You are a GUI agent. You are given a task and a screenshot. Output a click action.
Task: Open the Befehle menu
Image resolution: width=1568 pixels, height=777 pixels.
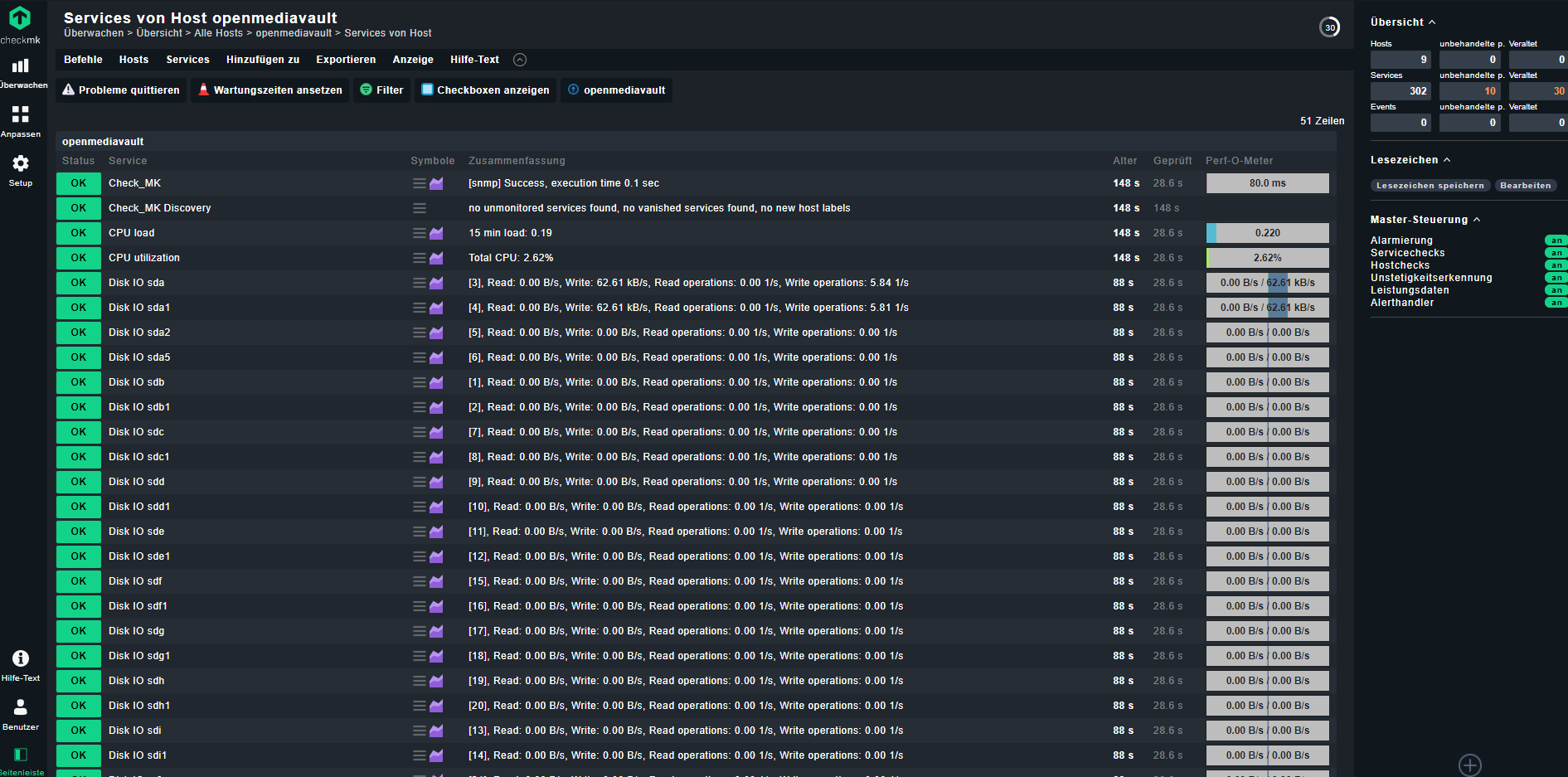(x=83, y=60)
